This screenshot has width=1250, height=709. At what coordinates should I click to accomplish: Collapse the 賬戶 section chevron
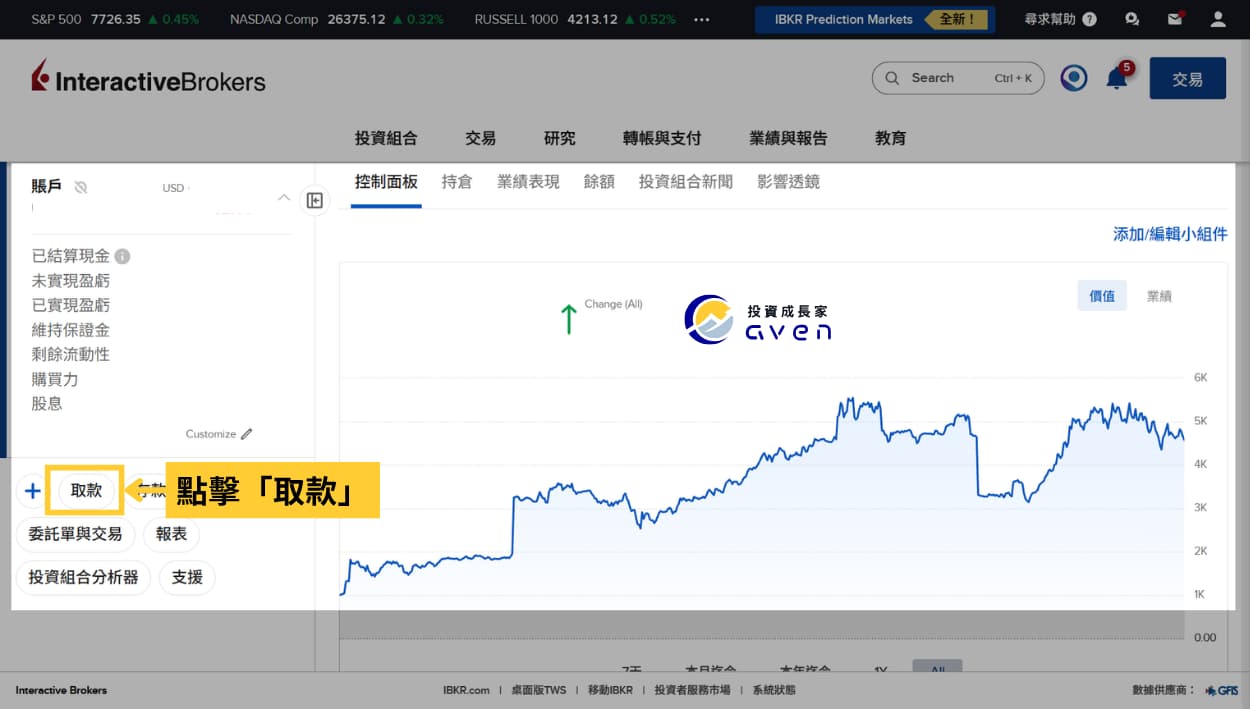283,198
